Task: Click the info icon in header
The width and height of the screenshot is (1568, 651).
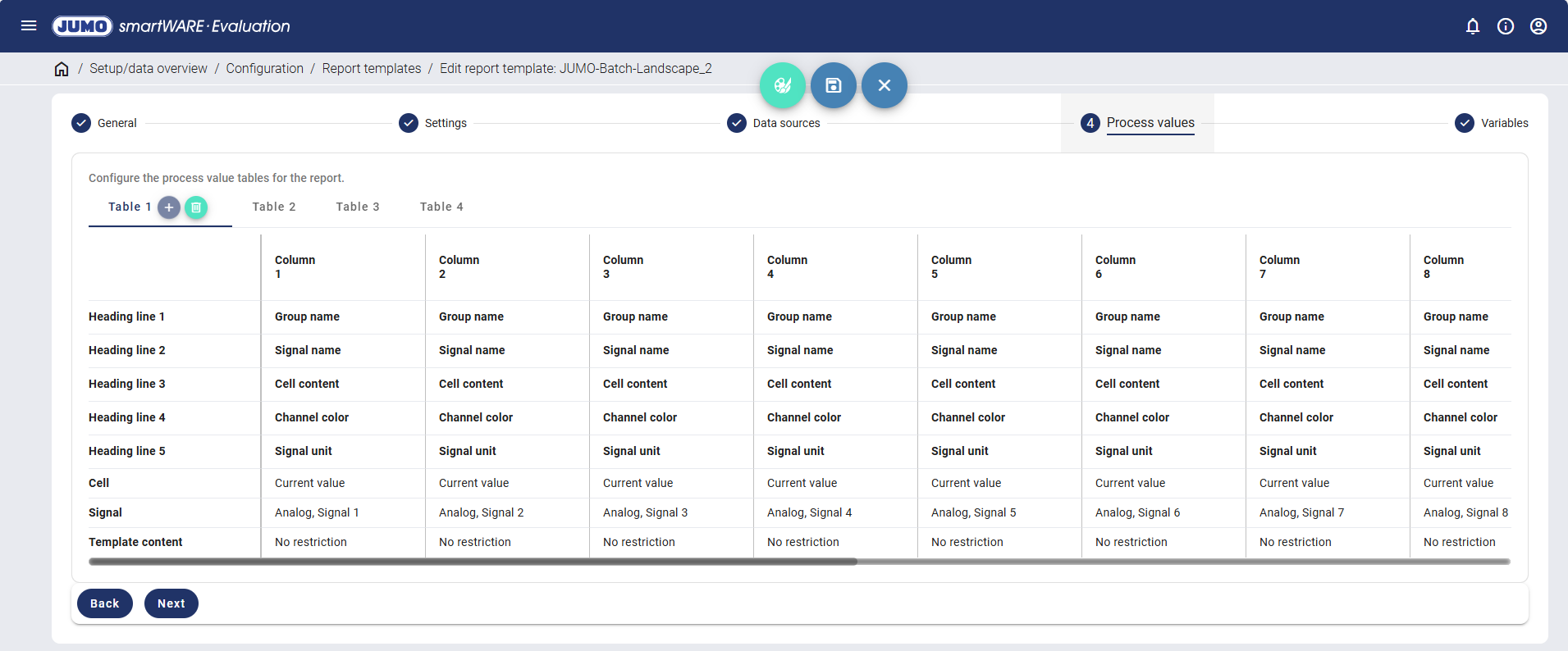Action: 1506,26
